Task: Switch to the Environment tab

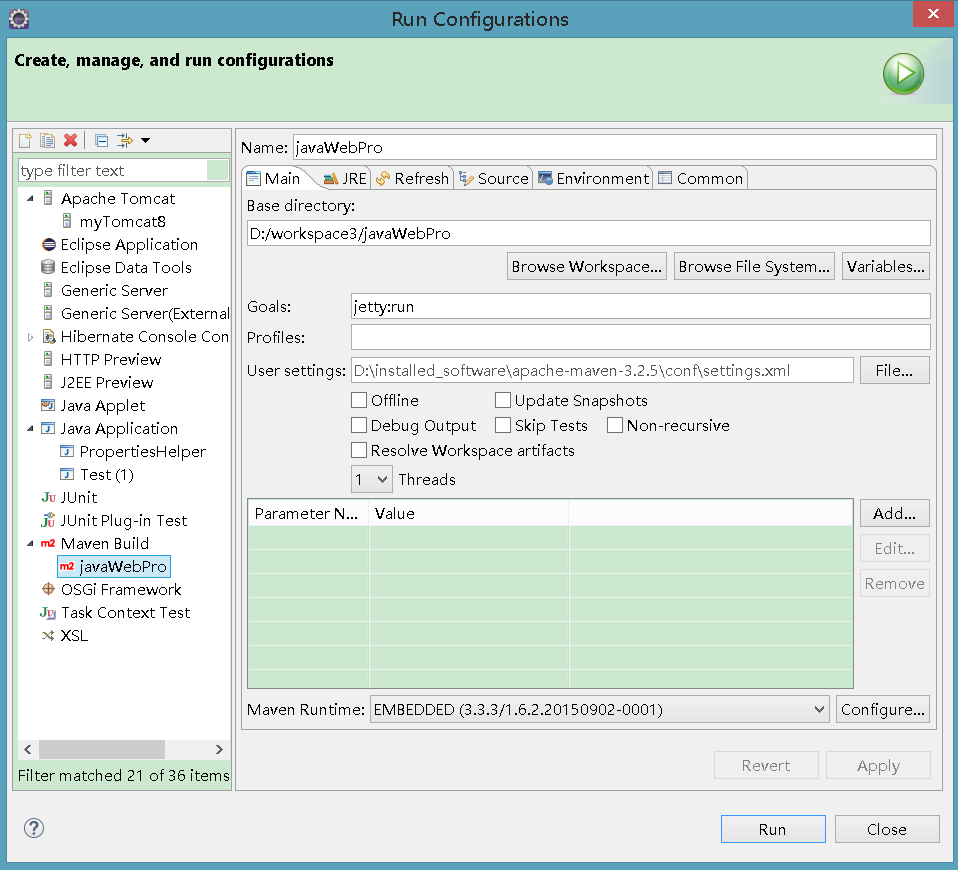Action: pyautogui.click(x=593, y=178)
